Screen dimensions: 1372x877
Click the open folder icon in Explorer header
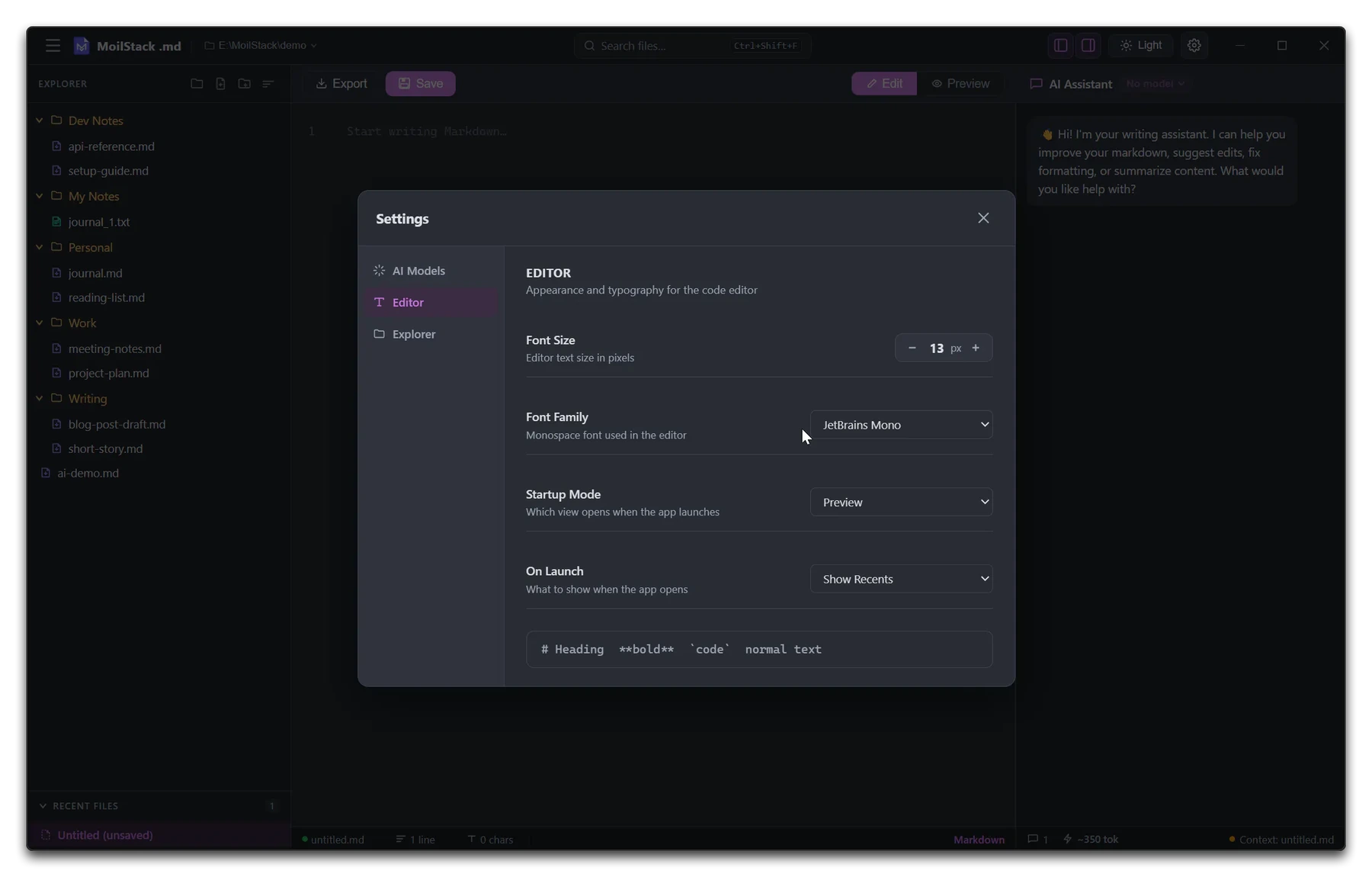tap(197, 84)
